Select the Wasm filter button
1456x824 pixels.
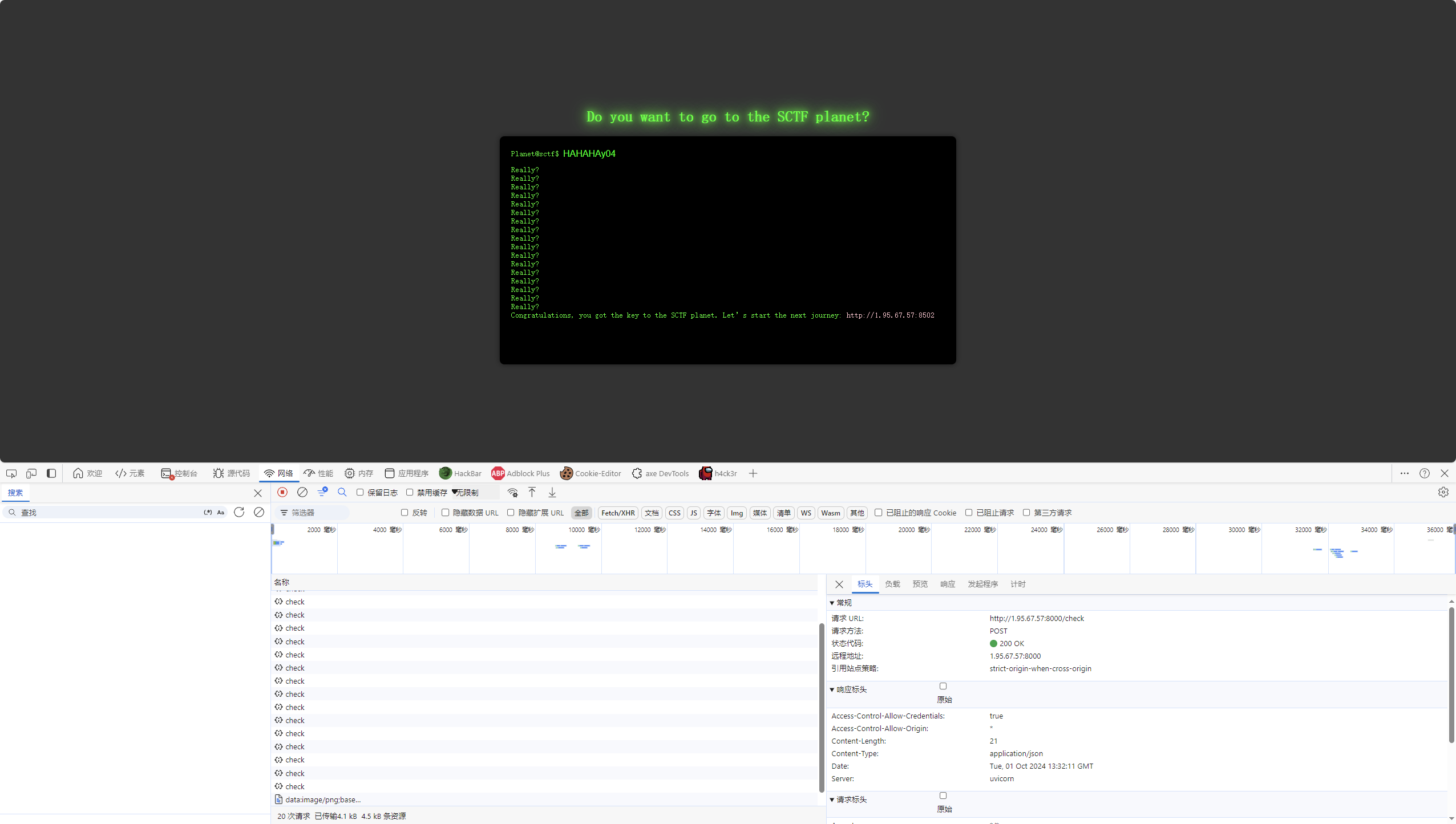831,513
